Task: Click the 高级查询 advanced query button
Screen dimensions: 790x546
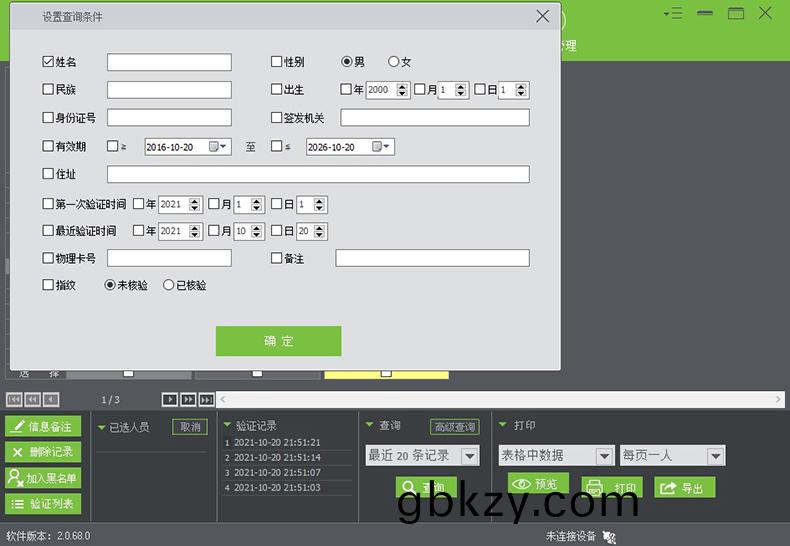Action: 455,427
